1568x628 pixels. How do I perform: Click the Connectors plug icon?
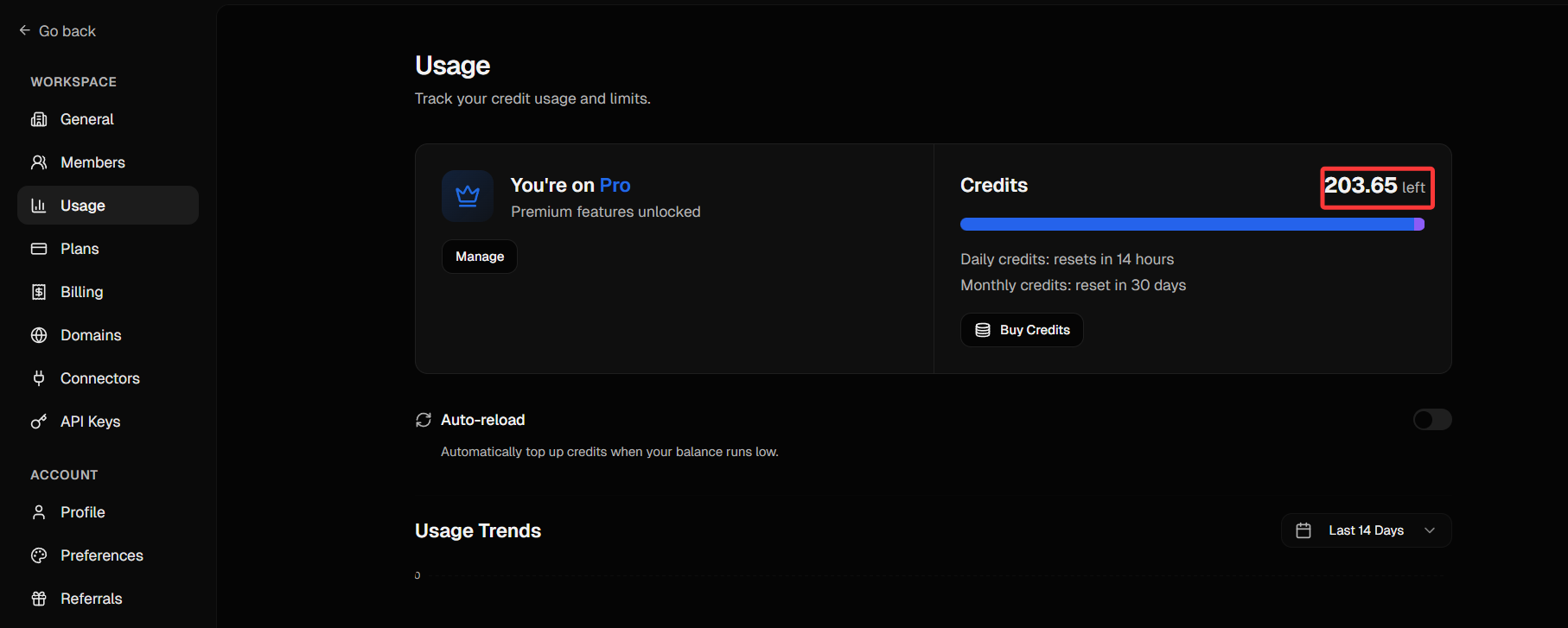tap(39, 378)
